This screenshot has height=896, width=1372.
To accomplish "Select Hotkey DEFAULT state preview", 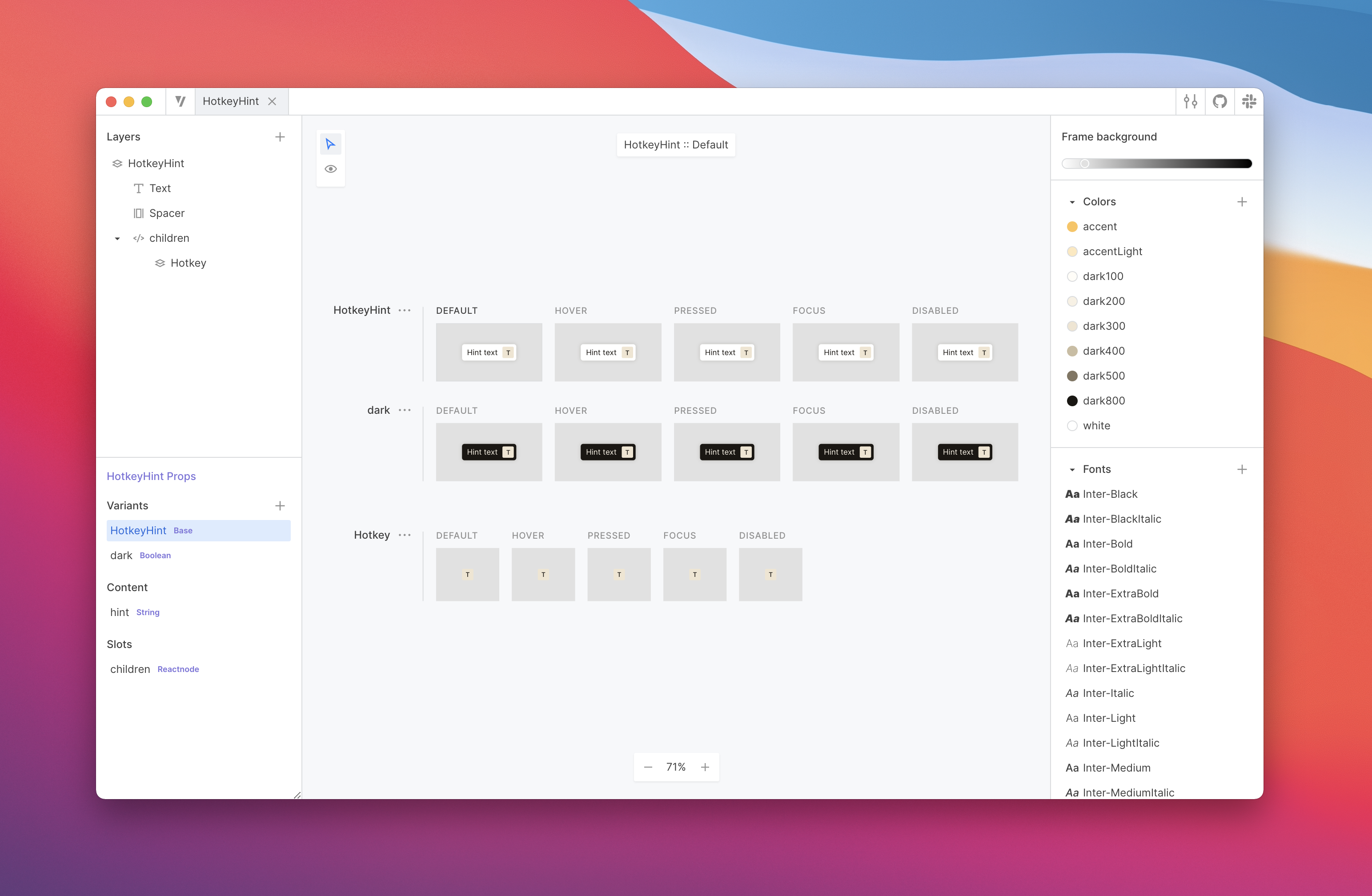I will 468,575.
